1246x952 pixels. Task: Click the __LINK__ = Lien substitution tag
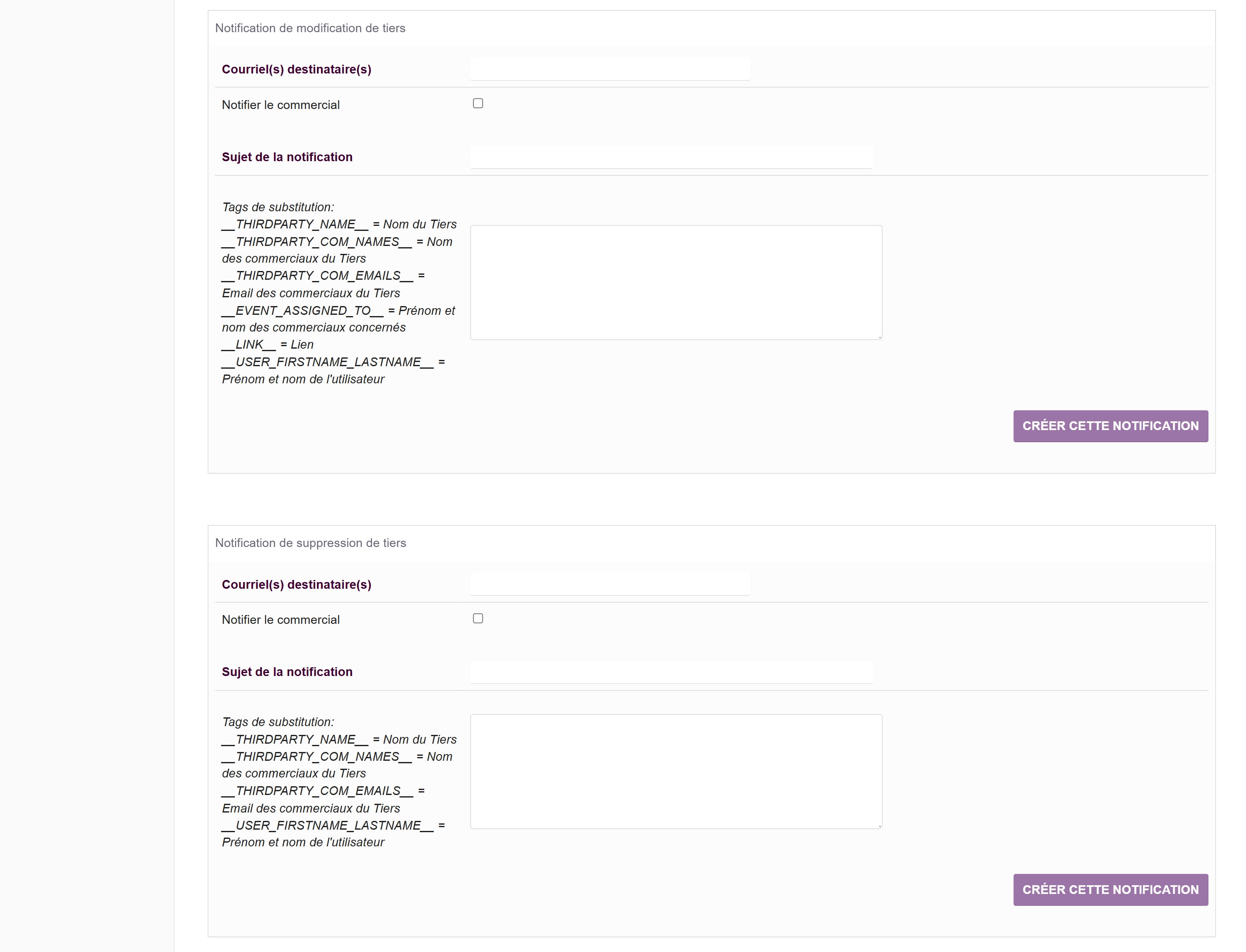coord(267,344)
